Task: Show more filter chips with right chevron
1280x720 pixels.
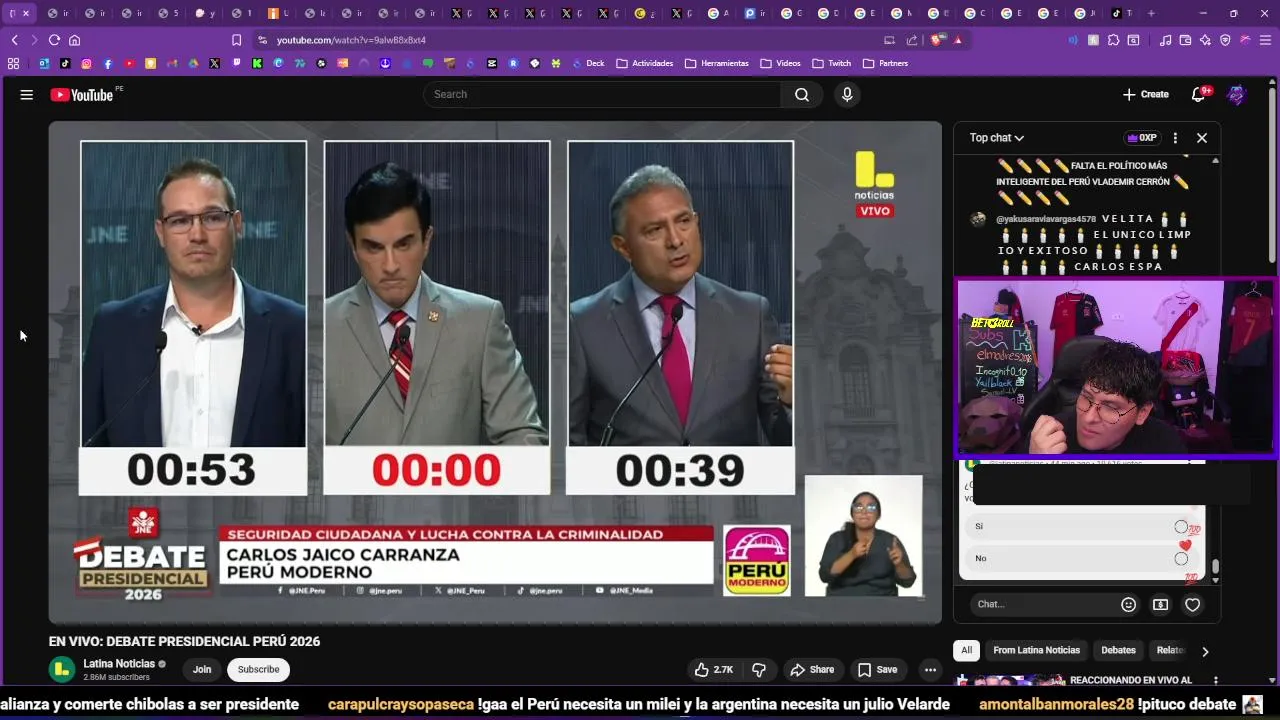Action: (1205, 651)
